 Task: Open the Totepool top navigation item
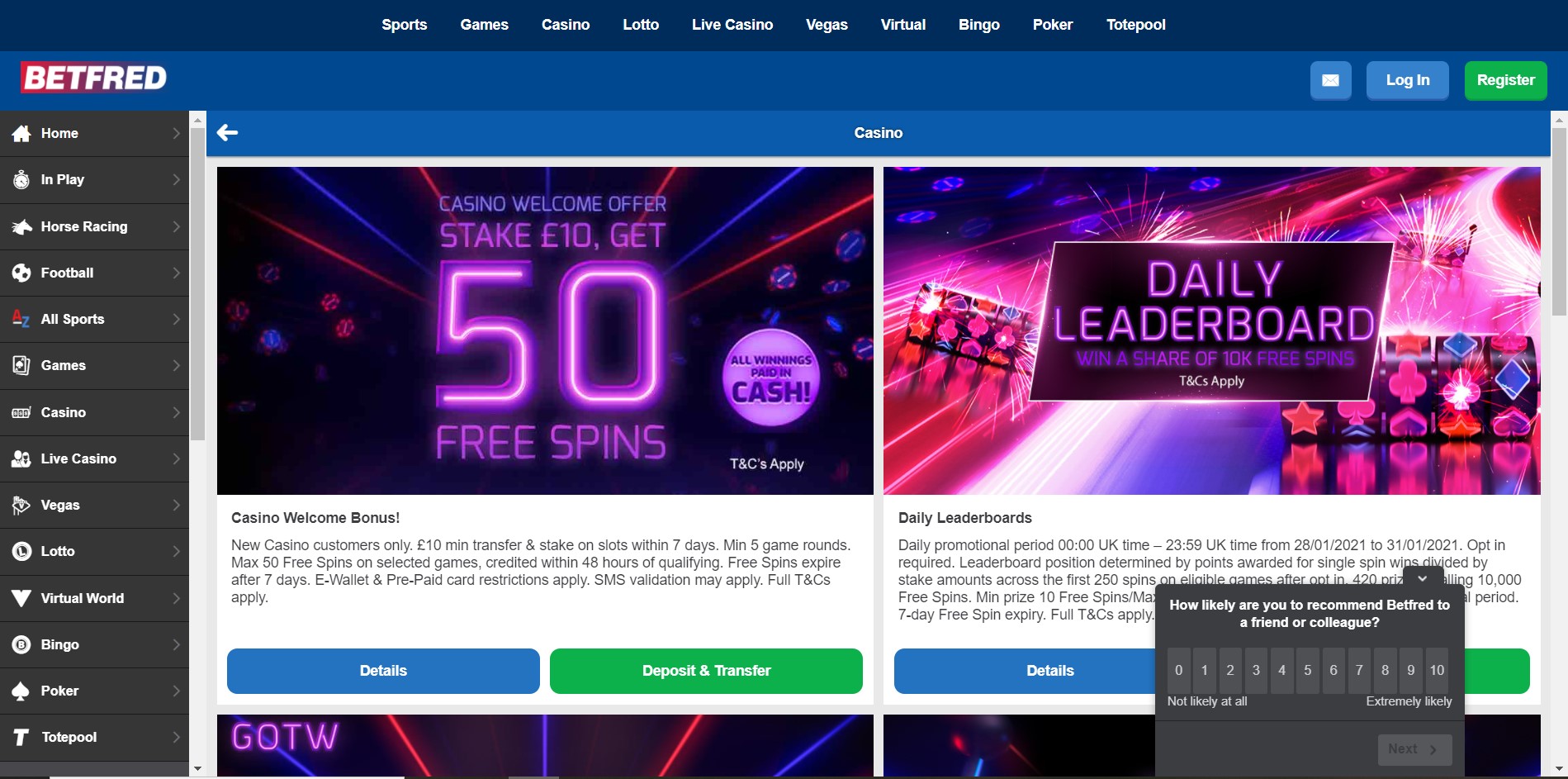pyautogui.click(x=1136, y=25)
